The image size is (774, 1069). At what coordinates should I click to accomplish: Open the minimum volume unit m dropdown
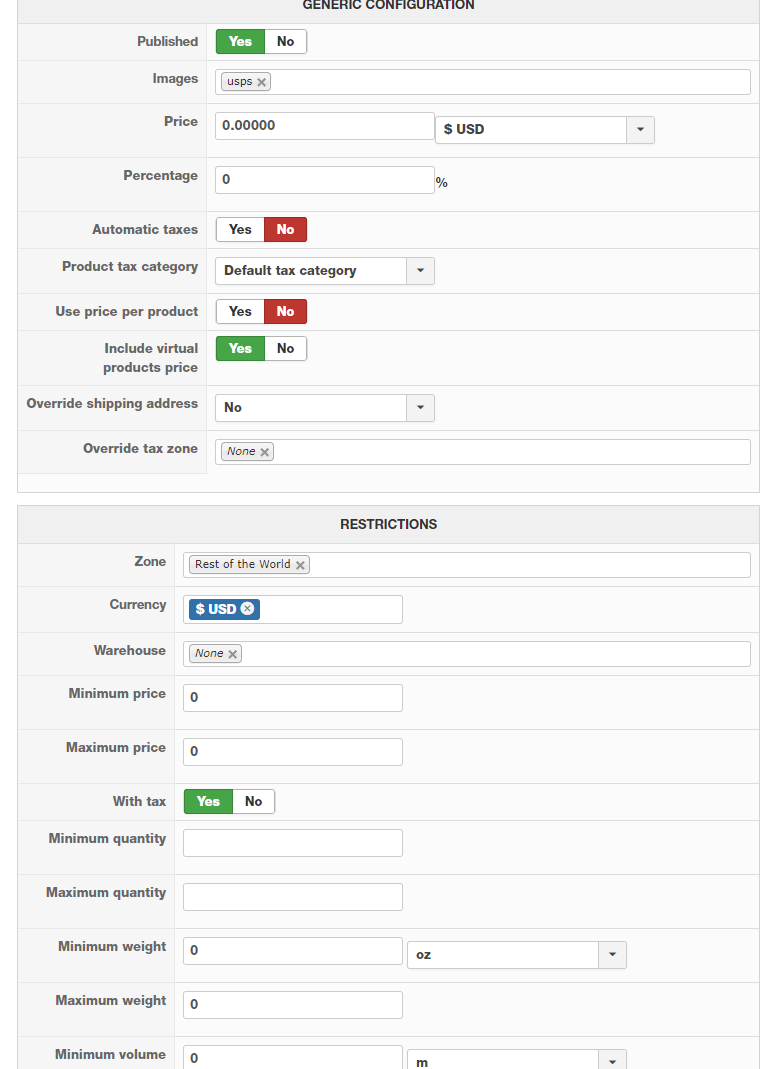point(516,1061)
